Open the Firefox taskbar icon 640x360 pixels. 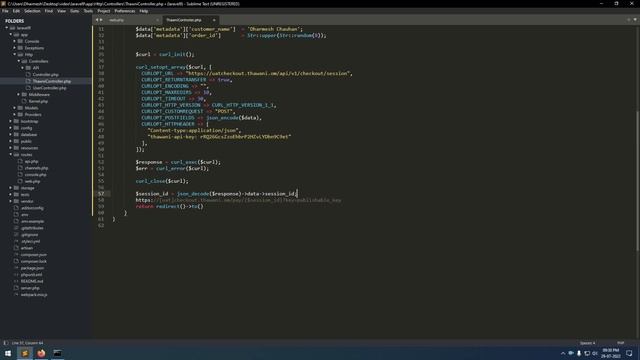pos(41,353)
